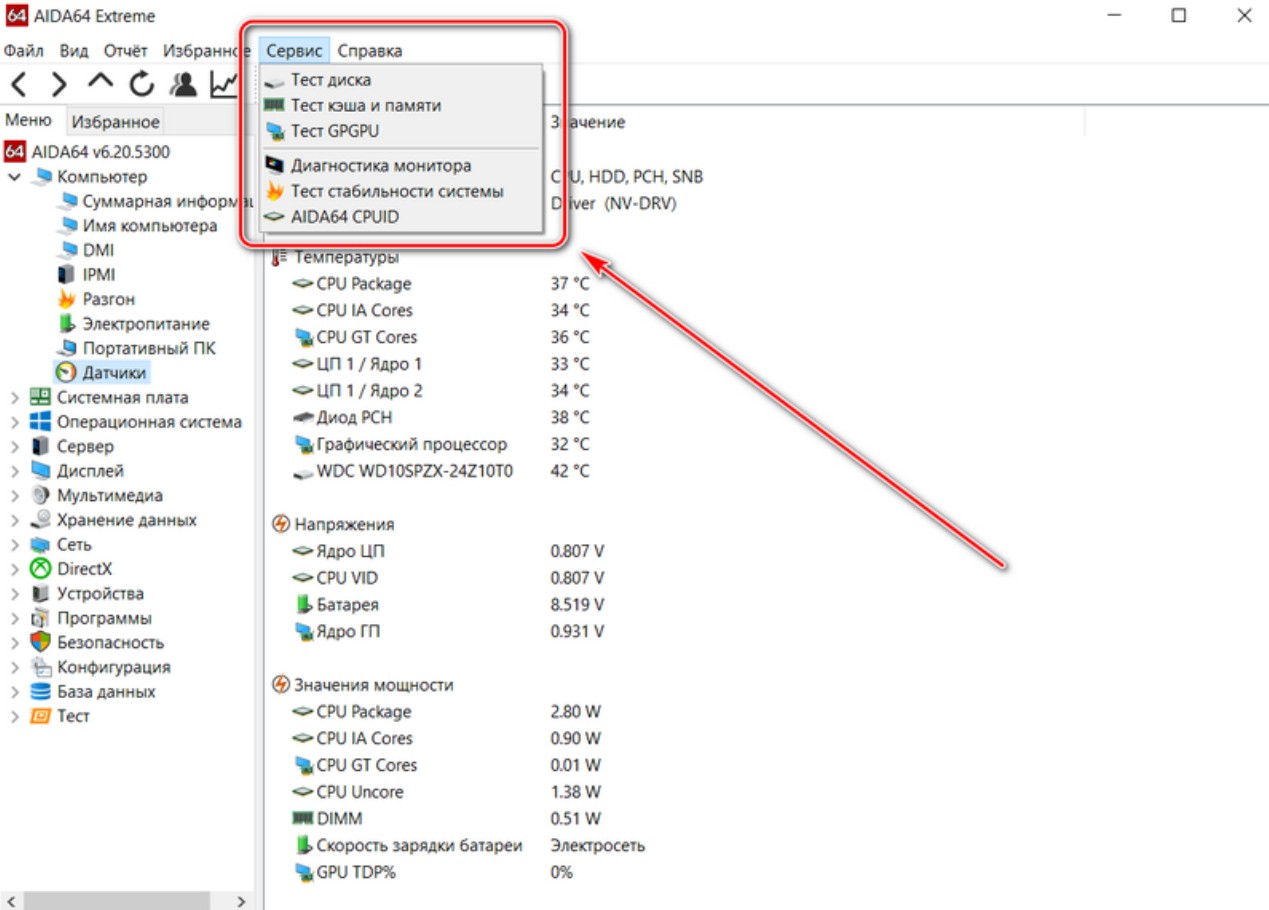
Task: Expand the Сервер tree node
Action: pos(14,447)
